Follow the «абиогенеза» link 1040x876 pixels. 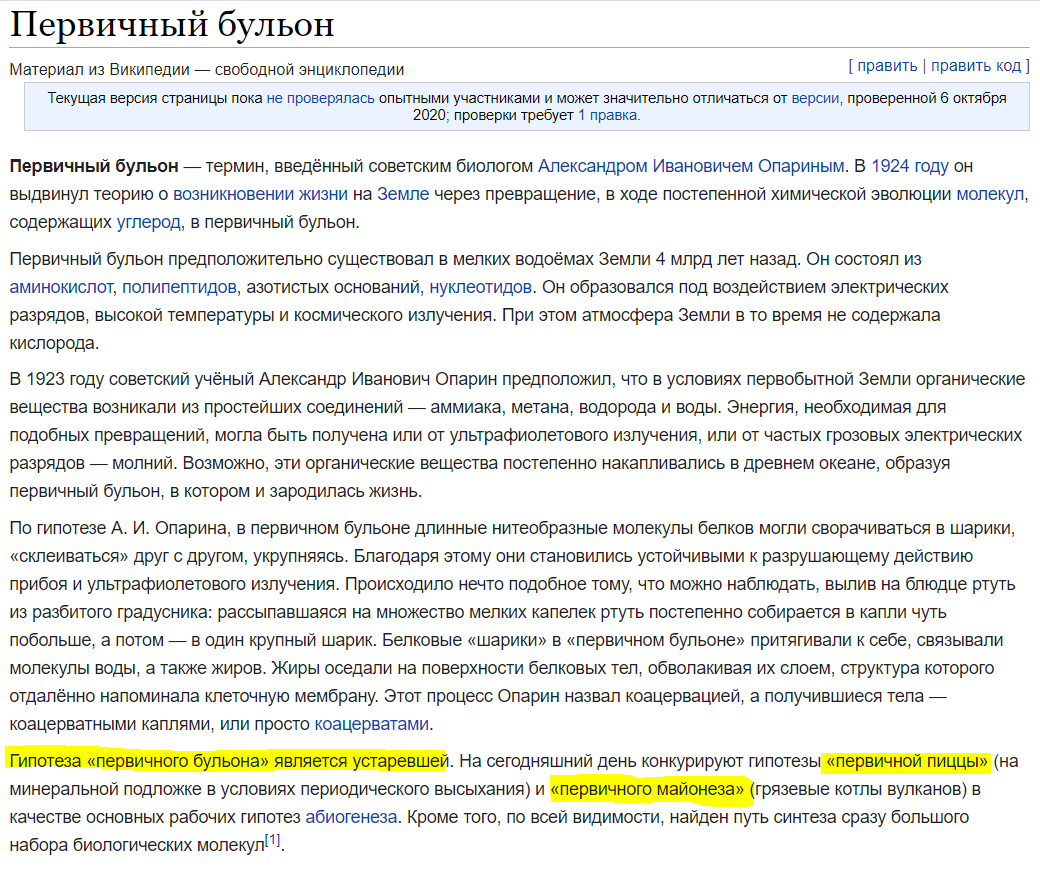point(351,817)
